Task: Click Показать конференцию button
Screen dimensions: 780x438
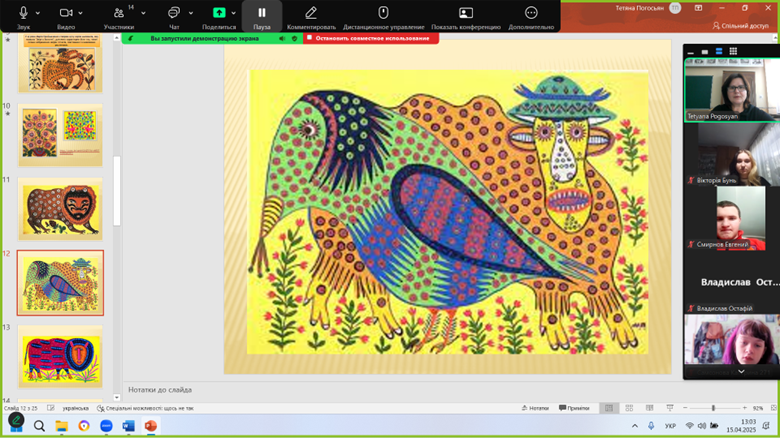Action: 466,16
